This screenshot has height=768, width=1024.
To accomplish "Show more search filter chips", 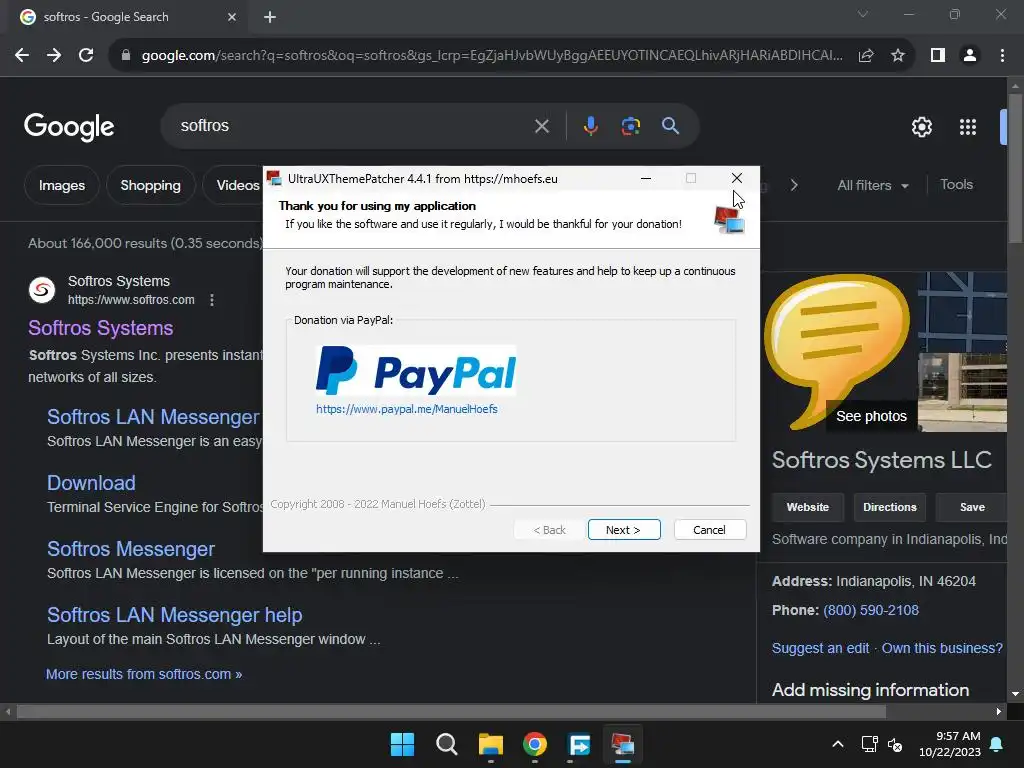I will [x=794, y=185].
